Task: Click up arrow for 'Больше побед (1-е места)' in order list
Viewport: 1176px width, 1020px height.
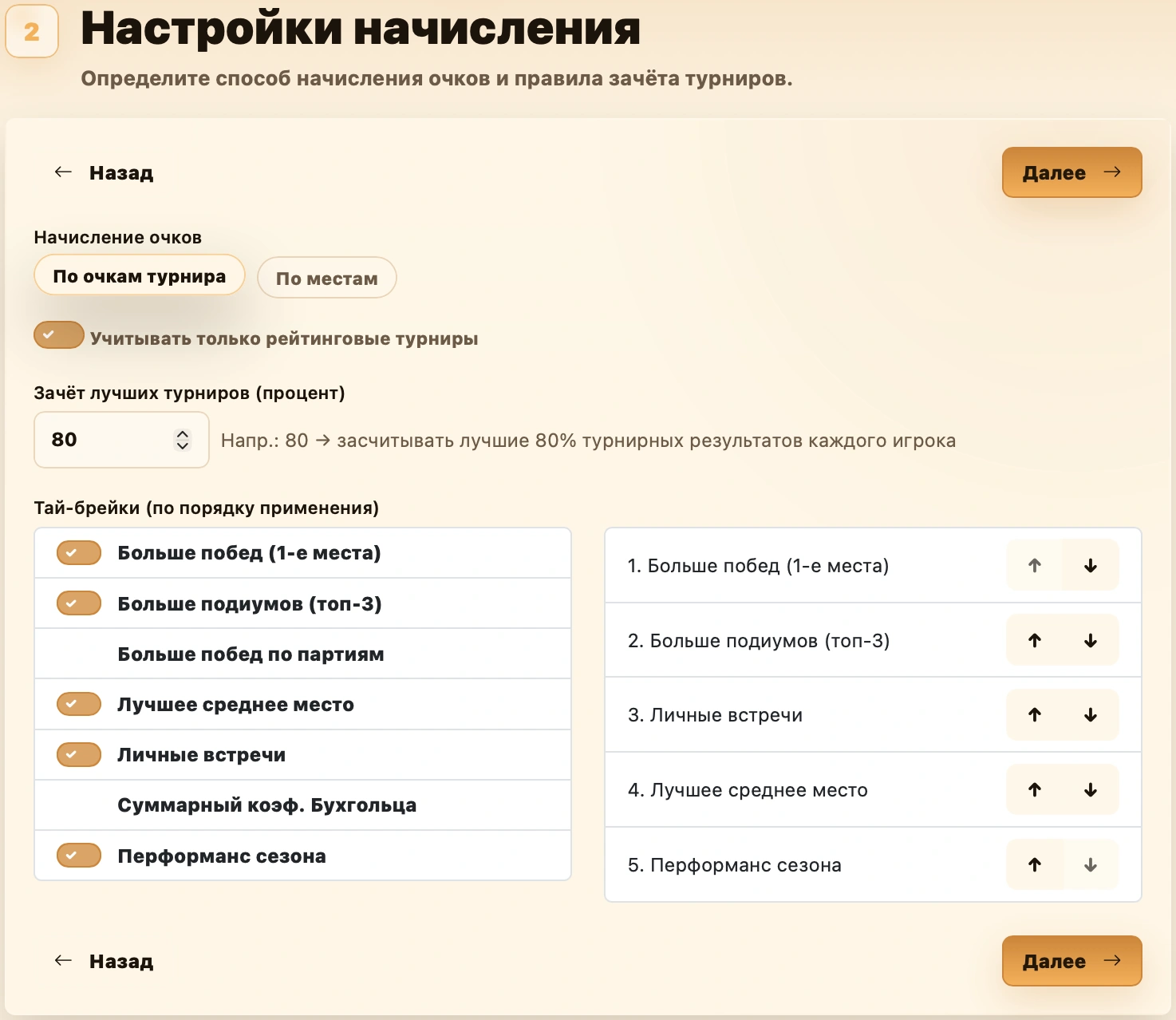Action: click(x=1035, y=566)
